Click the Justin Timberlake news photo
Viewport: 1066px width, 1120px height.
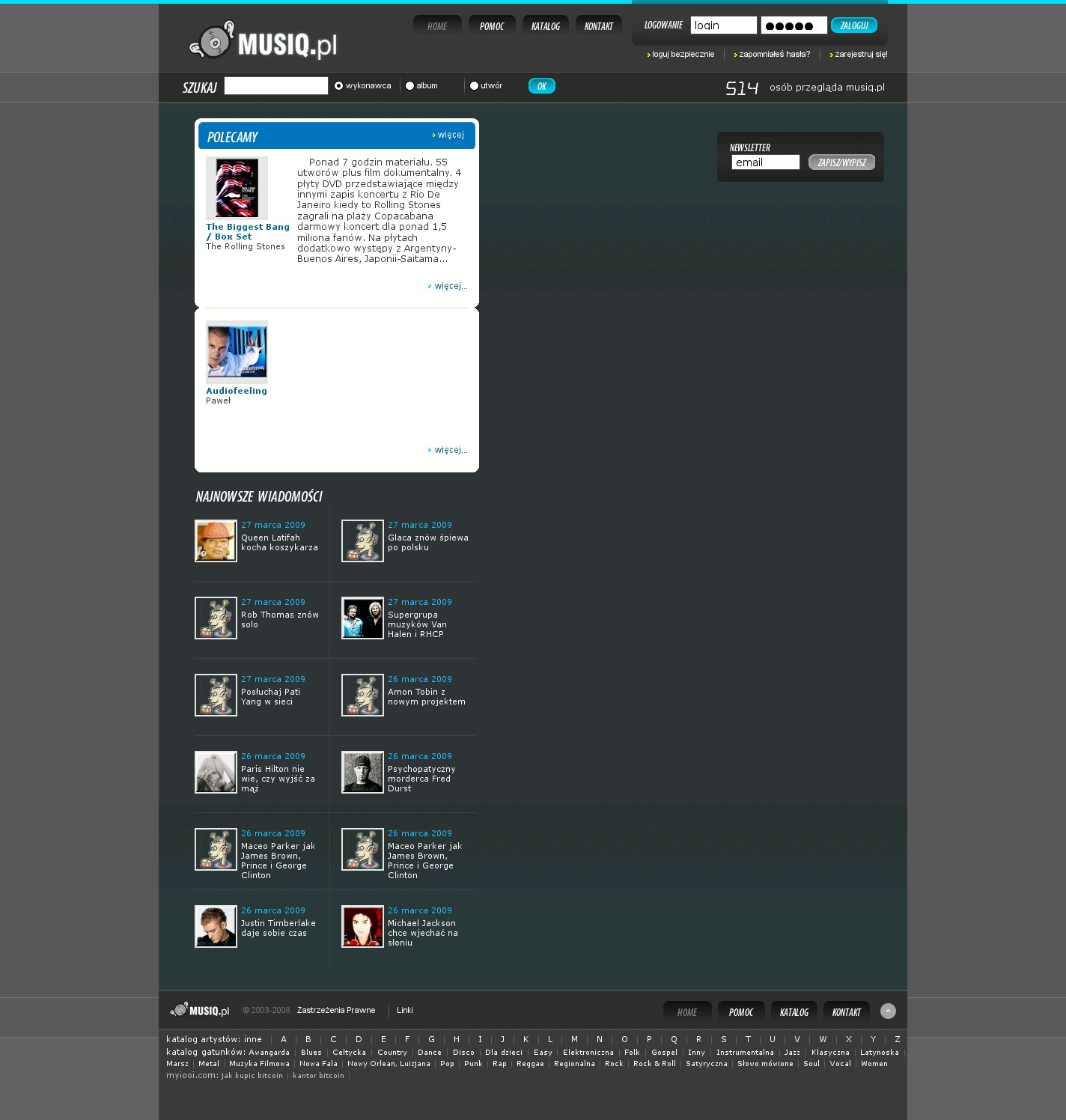216,926
